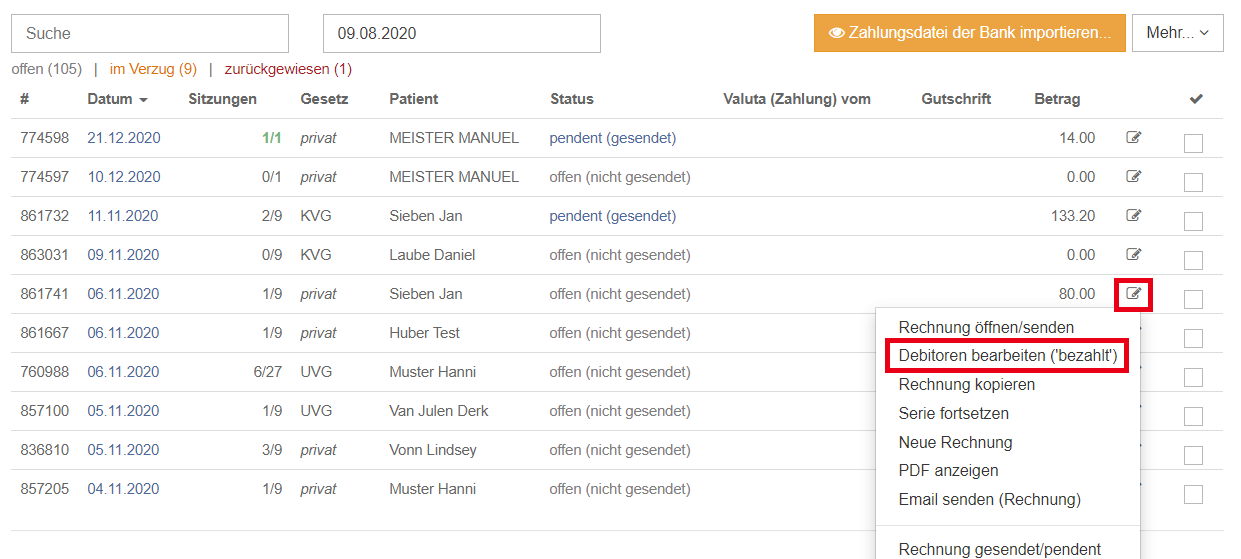Click PDF anzeigen in menu
The image size is (1241, 559).
pos(949,470)
